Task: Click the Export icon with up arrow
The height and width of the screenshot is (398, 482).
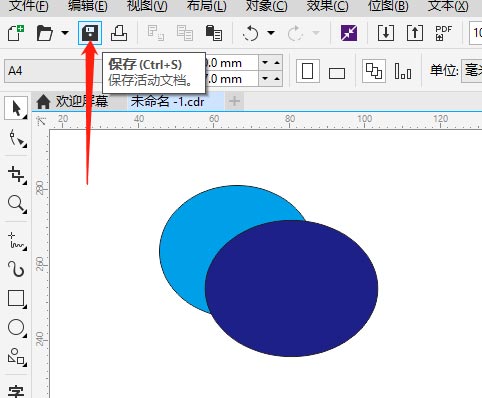Action: (x=415, y=33)
